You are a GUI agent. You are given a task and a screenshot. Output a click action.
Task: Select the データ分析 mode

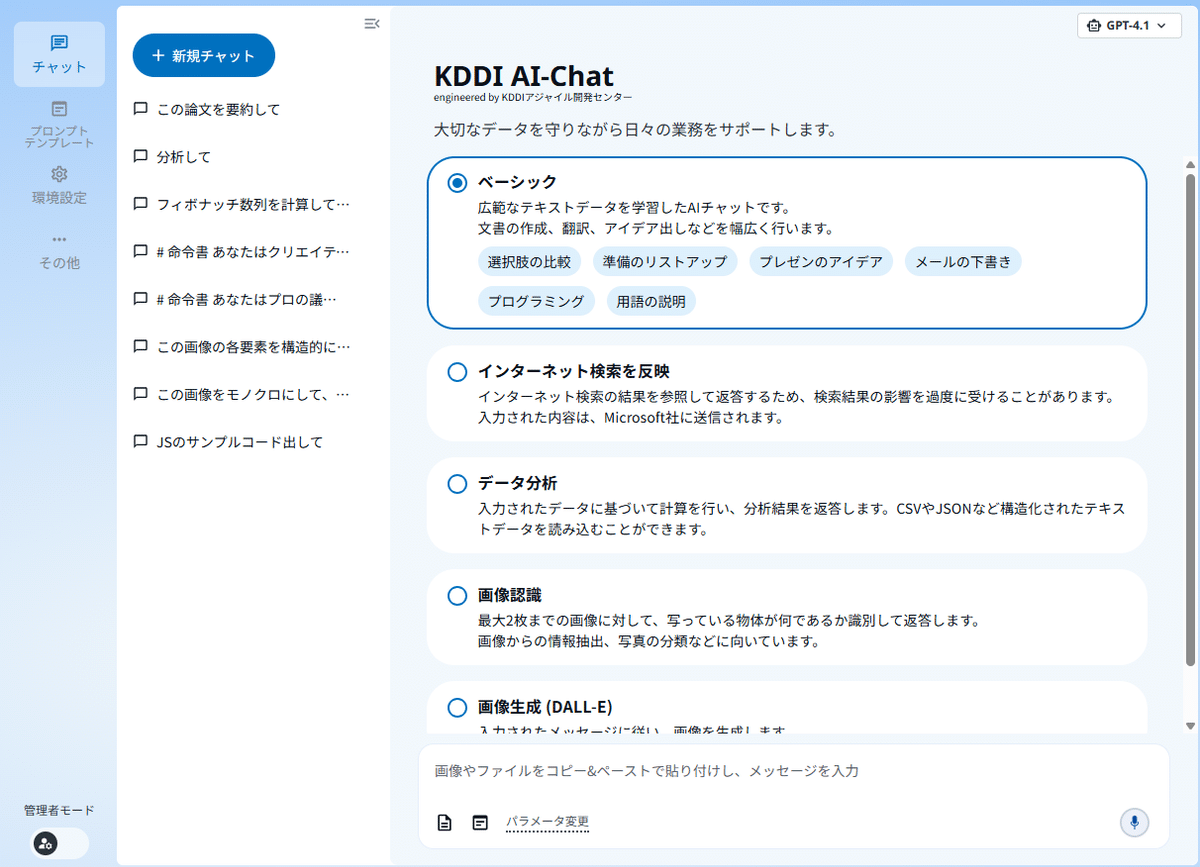[x=457, y=483]
